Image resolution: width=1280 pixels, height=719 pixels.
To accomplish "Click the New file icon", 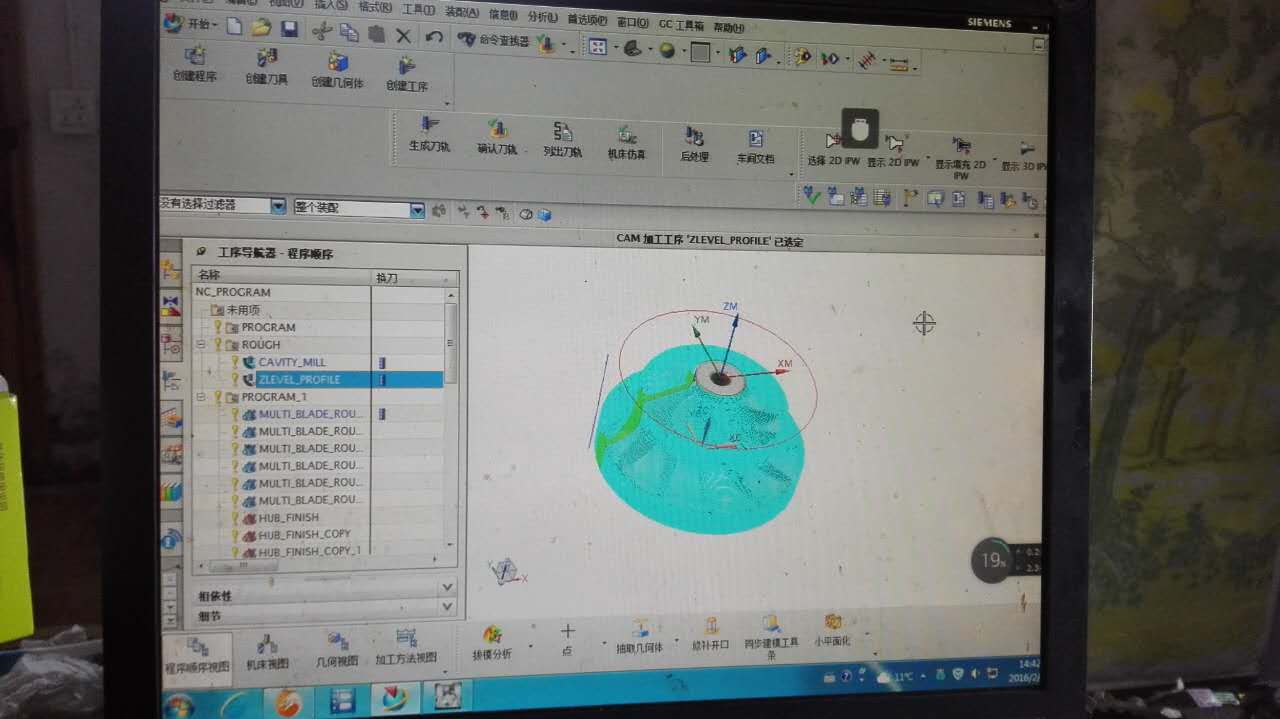I will [x=234, y=27].
